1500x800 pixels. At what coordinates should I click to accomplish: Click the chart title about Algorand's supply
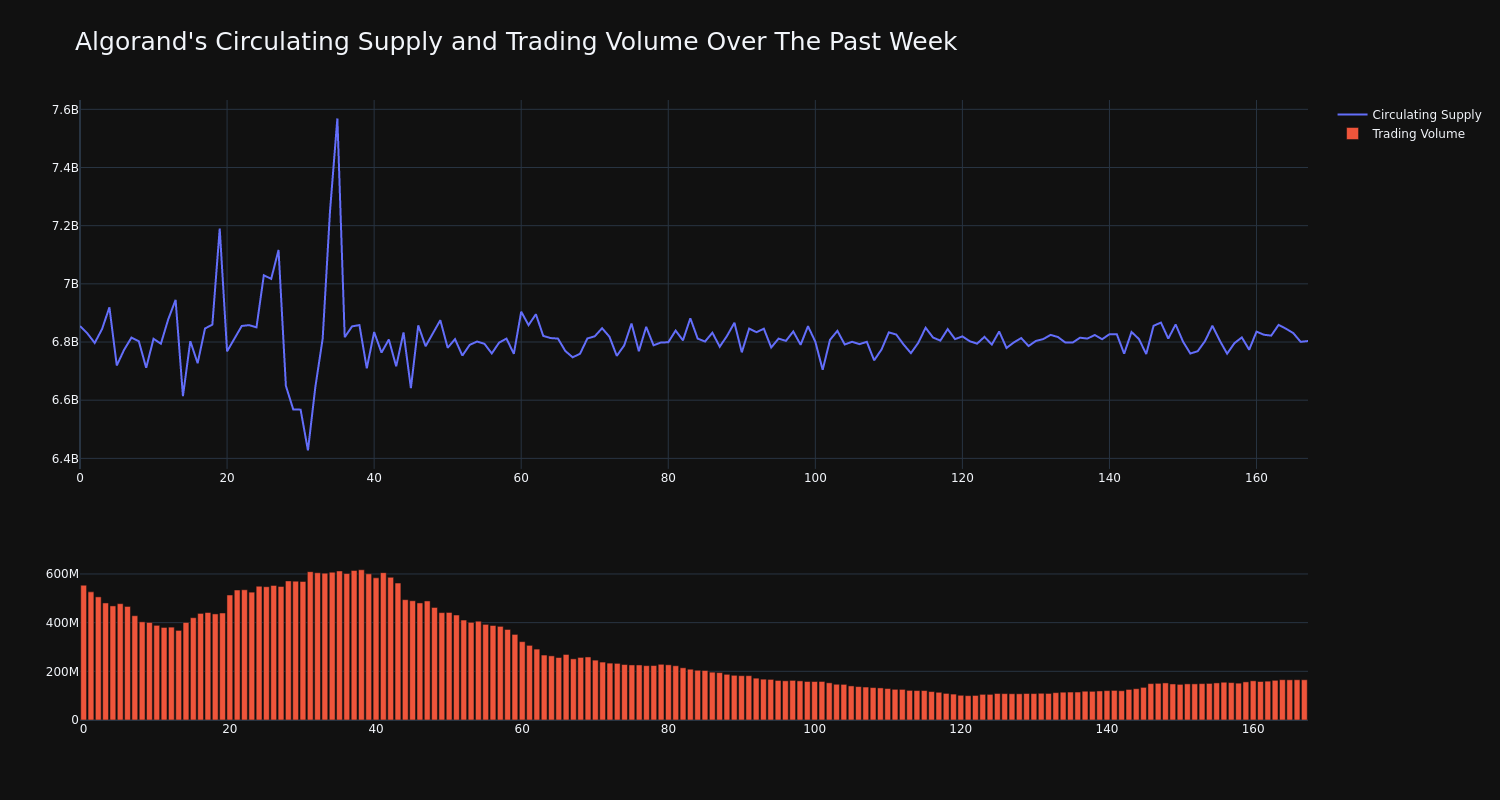pos(516,42)
